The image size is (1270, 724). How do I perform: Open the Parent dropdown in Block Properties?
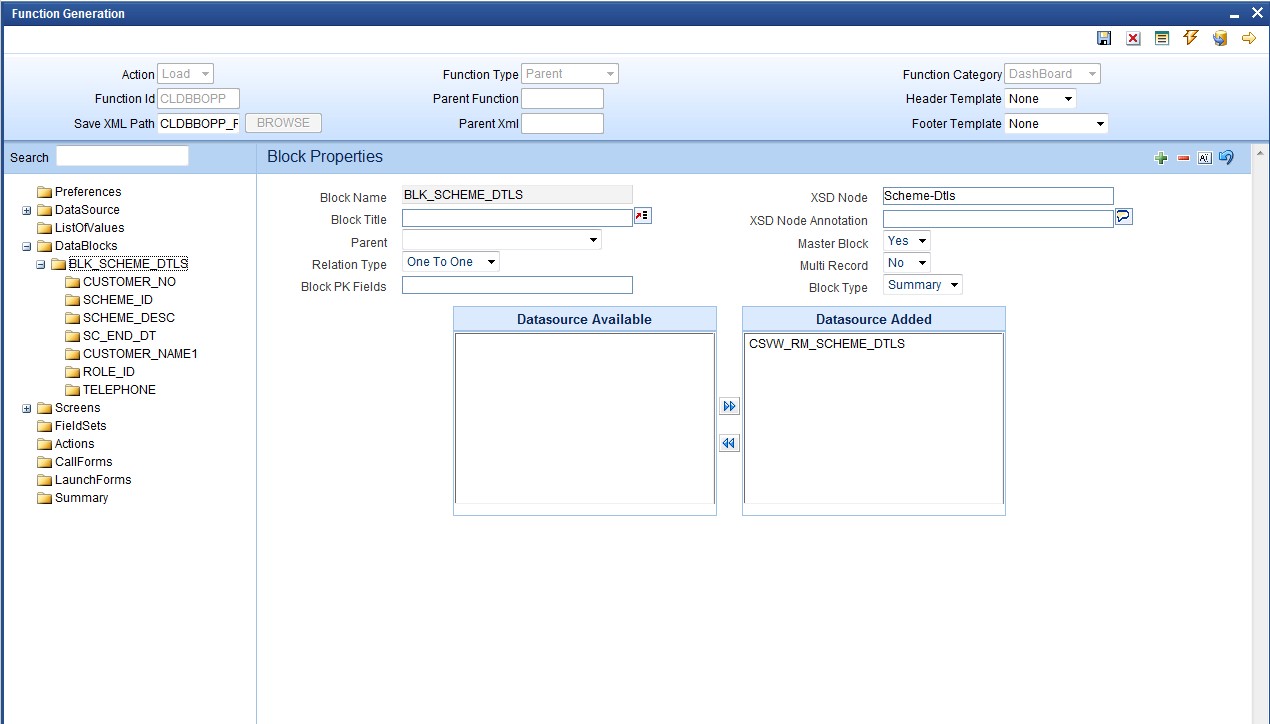pos(502,240)
